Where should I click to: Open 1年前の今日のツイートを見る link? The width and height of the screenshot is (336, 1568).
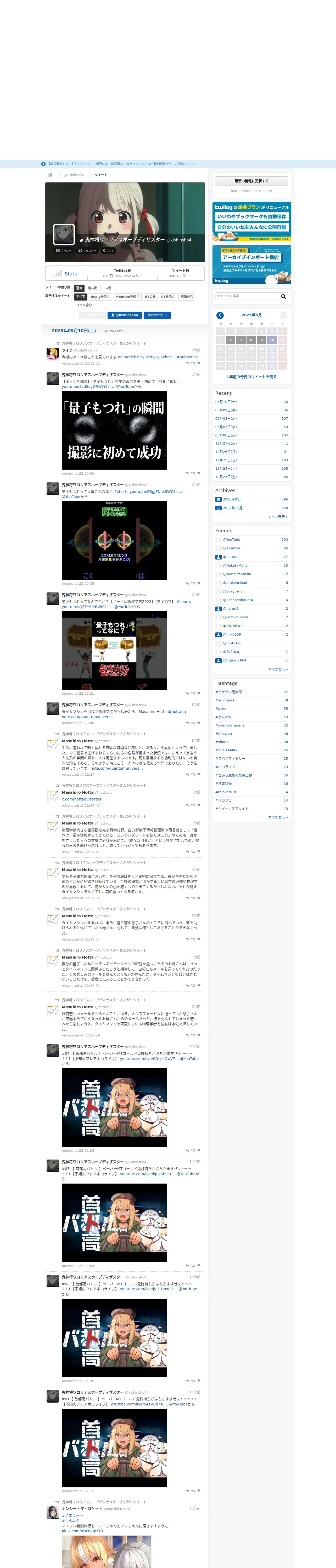[251, 377]
